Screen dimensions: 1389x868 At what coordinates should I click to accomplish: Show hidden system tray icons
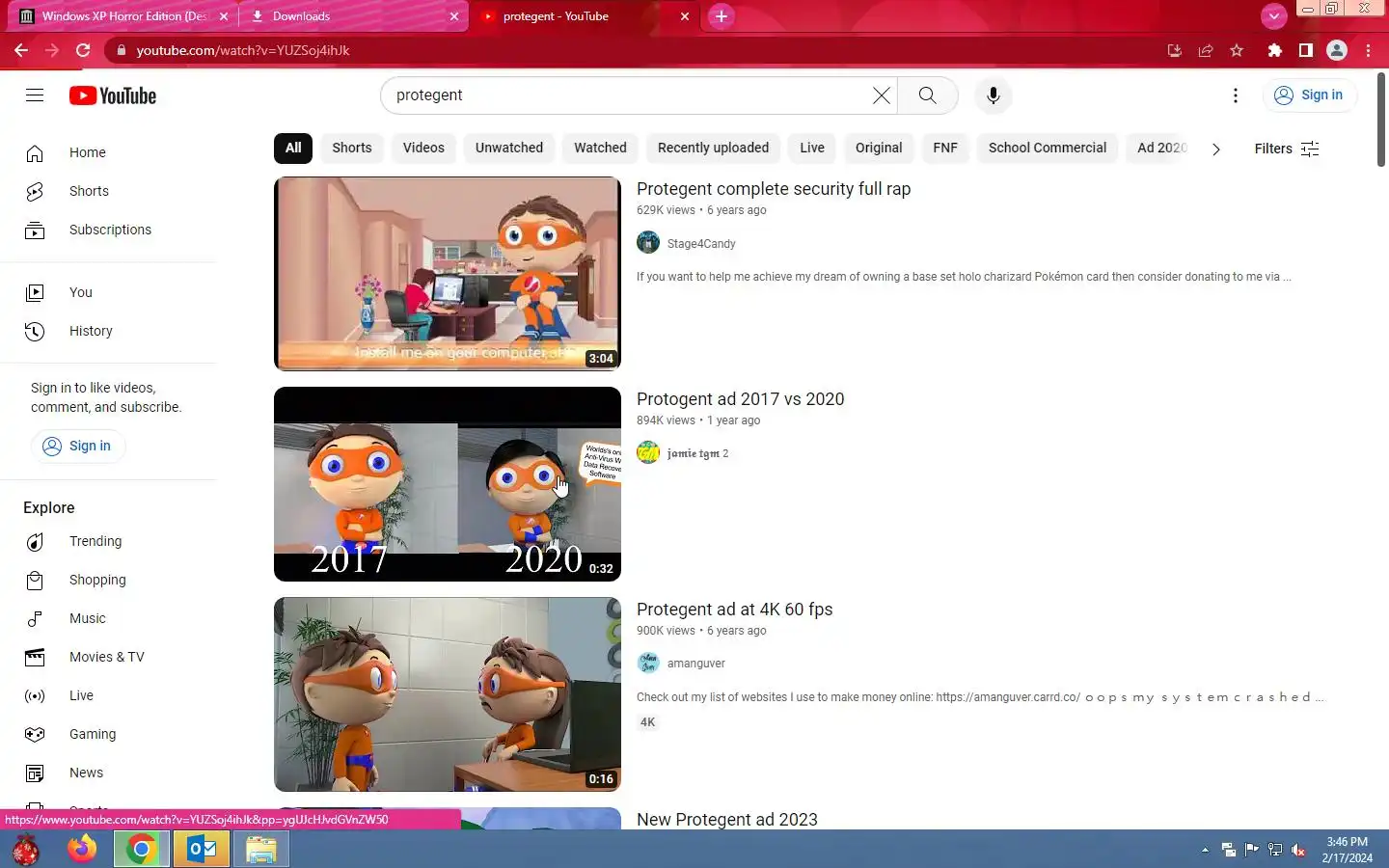click(x=1205, y=850)
